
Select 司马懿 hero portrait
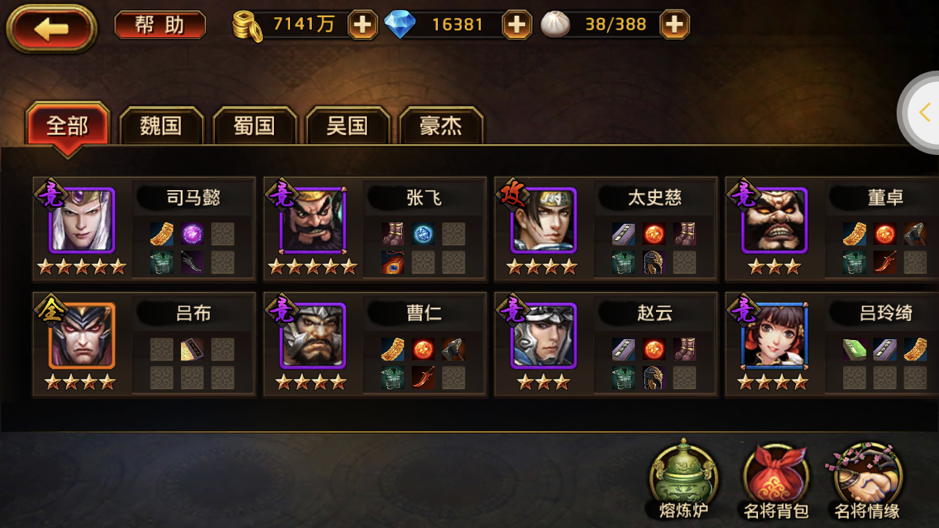point(81,220)
